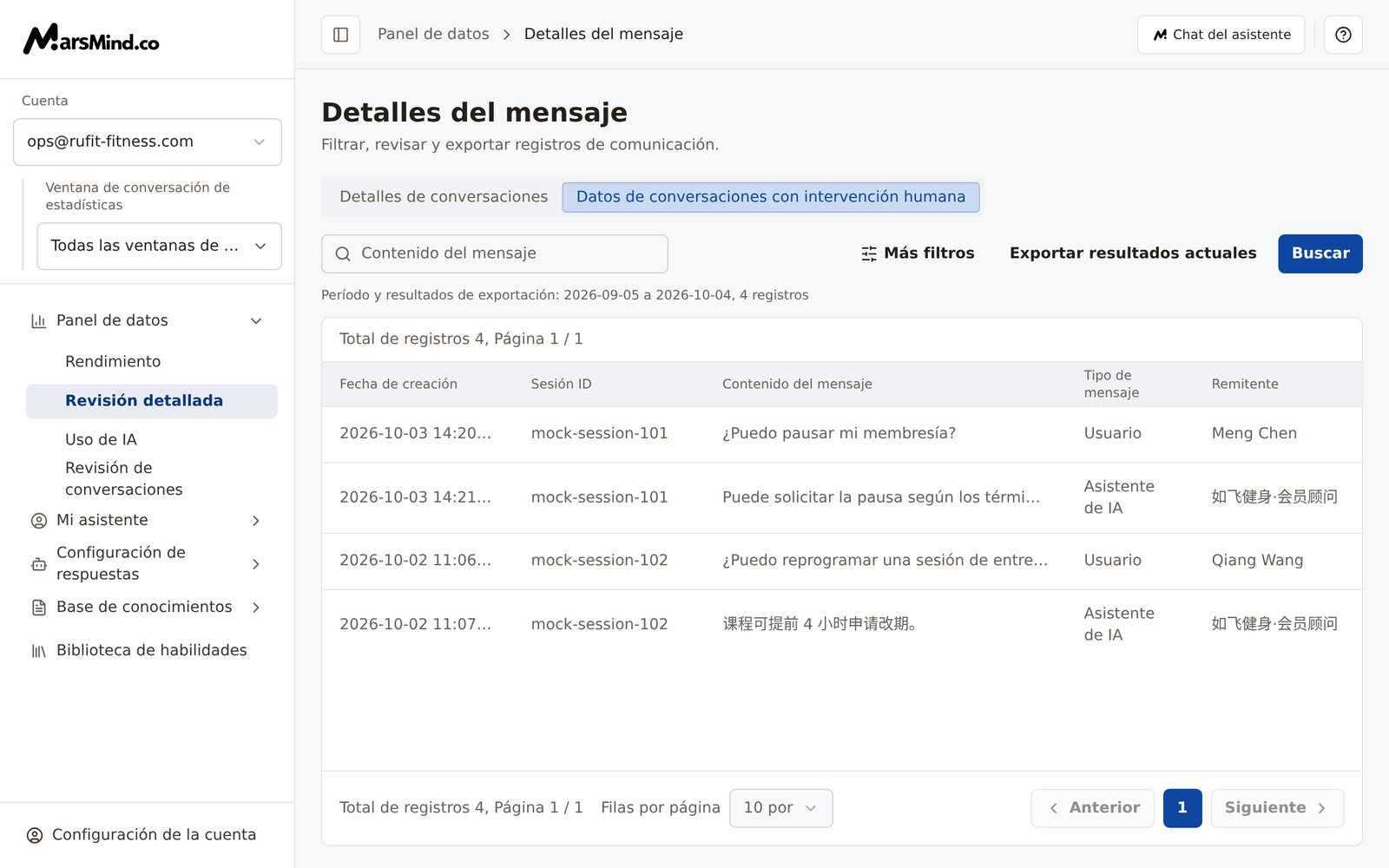Click the Mi asistente user icon
The width and height of the screenshot is (1389, 868).
38,521
